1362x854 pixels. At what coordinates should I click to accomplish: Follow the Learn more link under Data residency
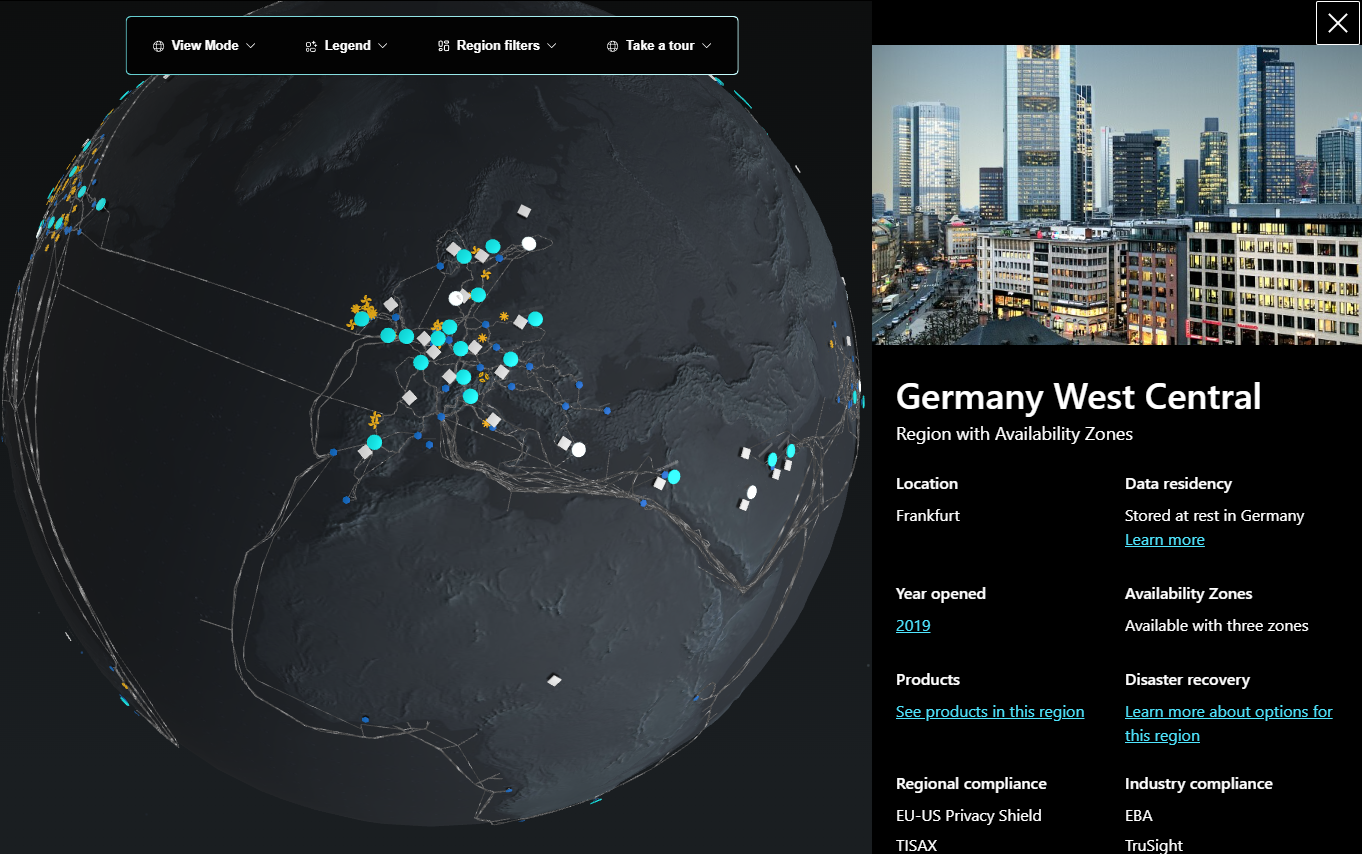pyautogui.click(x=1164, y=540)
